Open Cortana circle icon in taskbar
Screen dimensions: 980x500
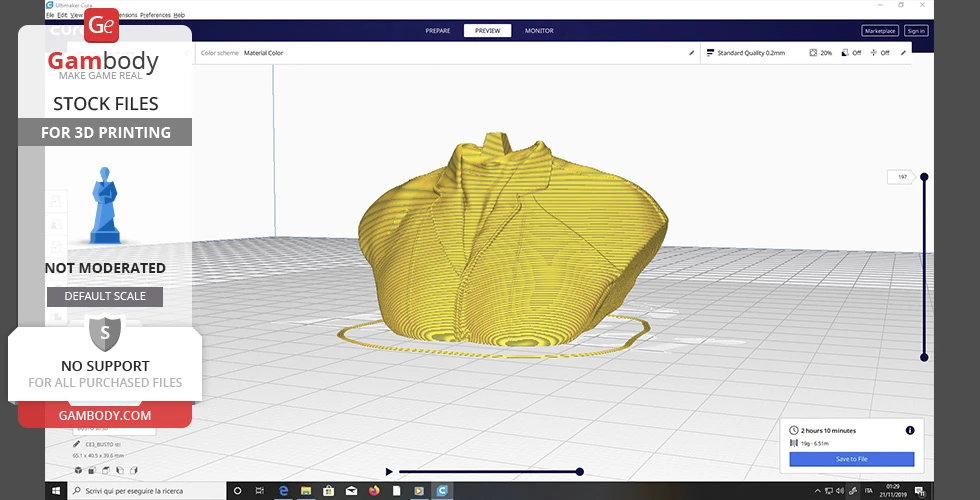click(x=238, y=491)
